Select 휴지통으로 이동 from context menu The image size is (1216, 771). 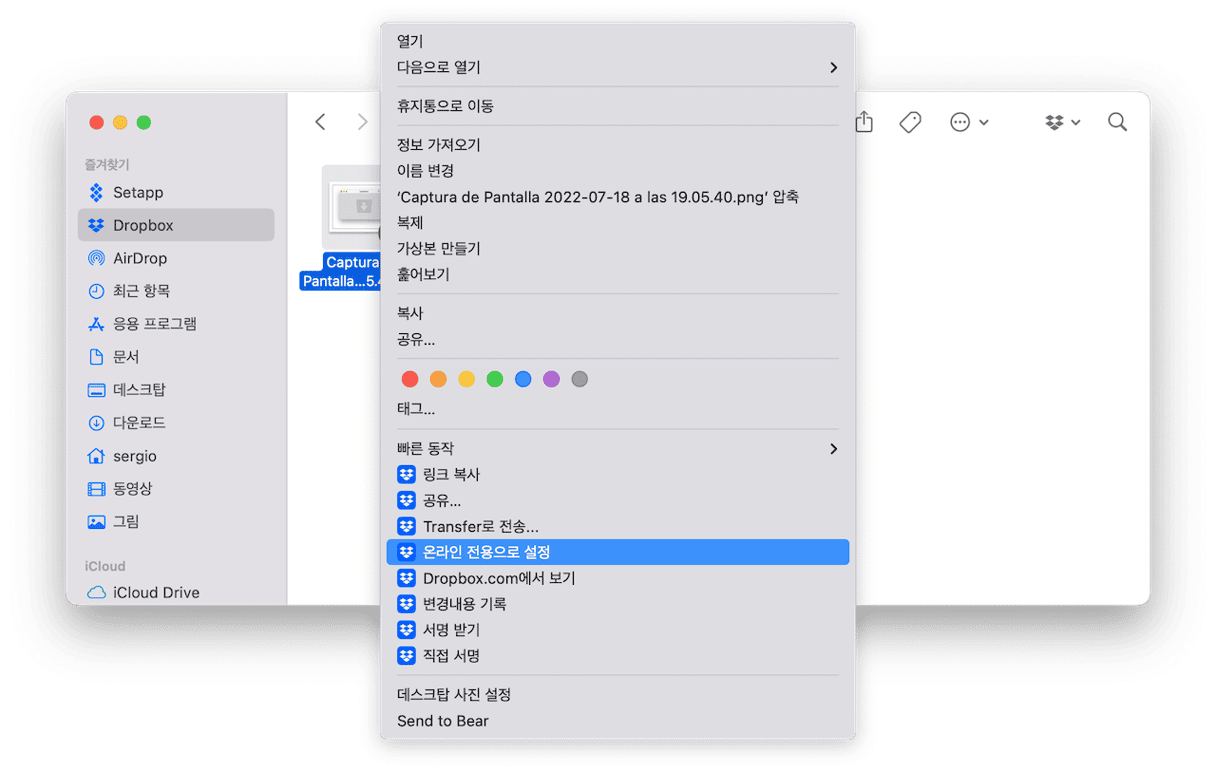(x=445, y=106)
